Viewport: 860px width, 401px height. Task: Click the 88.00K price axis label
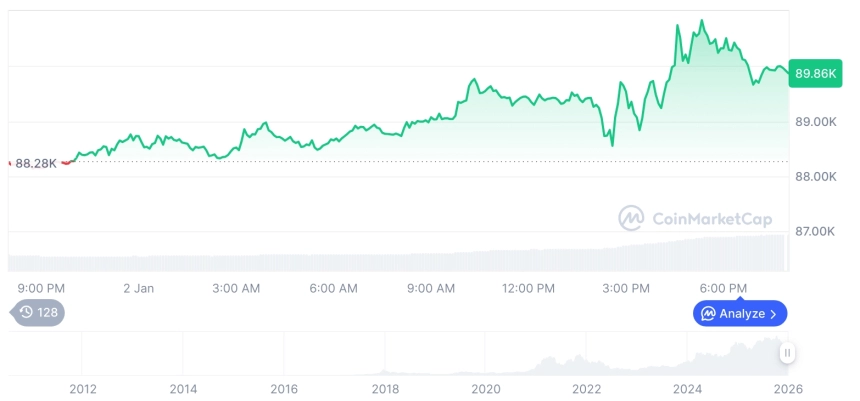coord(813,177)
